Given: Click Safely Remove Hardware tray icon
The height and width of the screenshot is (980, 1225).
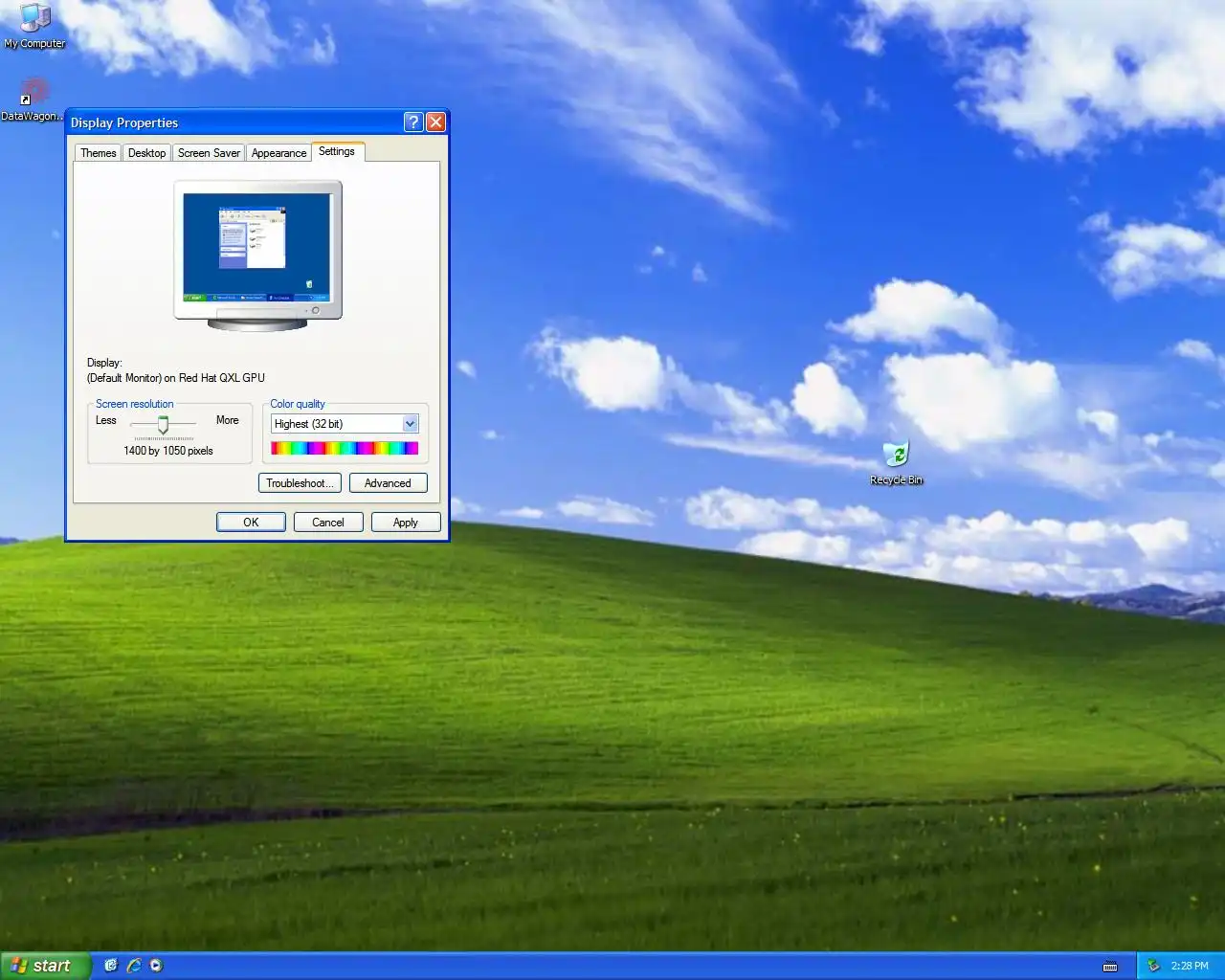Looking at the screenshot, I should 1153,966.
